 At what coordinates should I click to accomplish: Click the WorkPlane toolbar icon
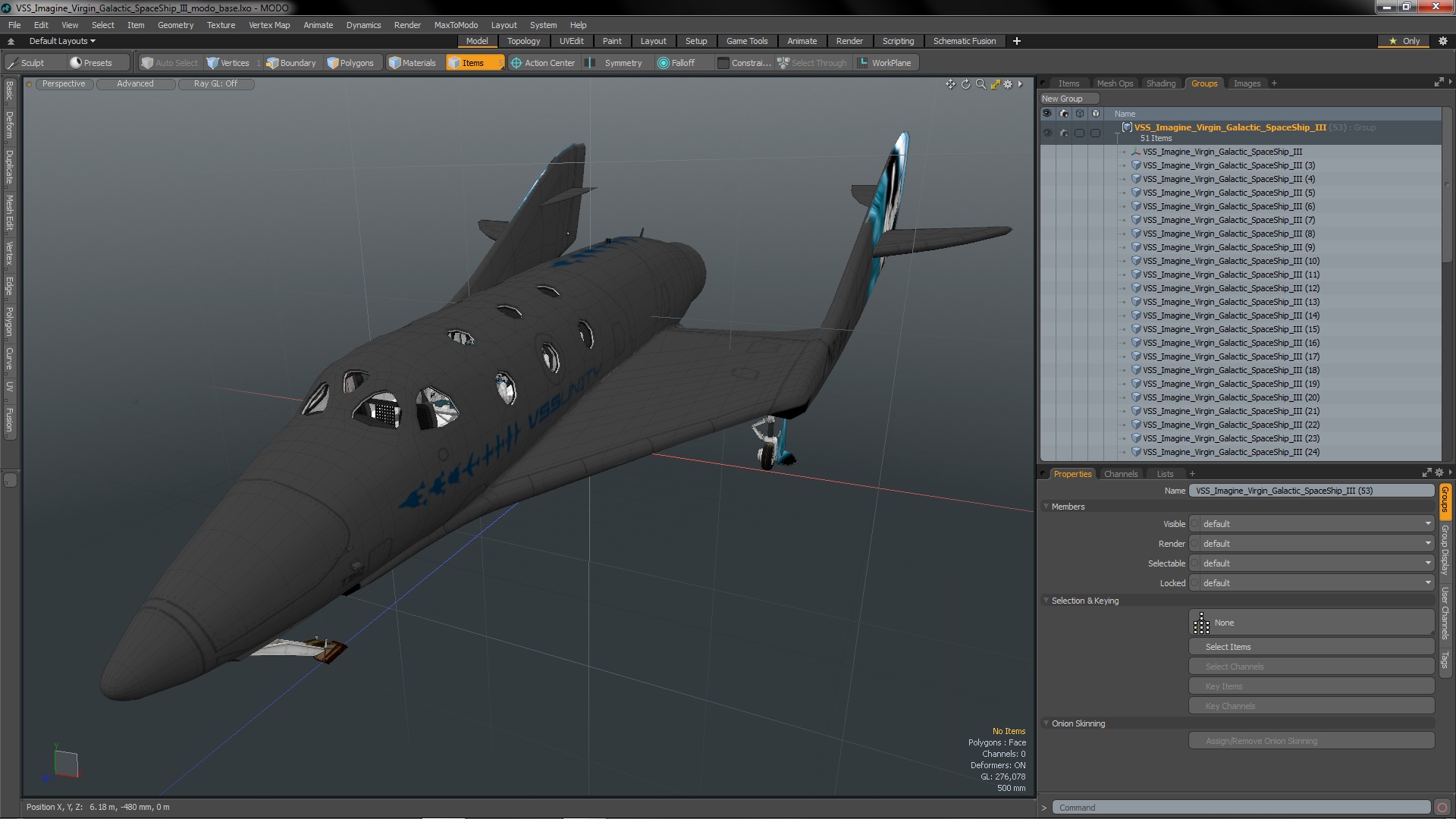pos(863,63)
